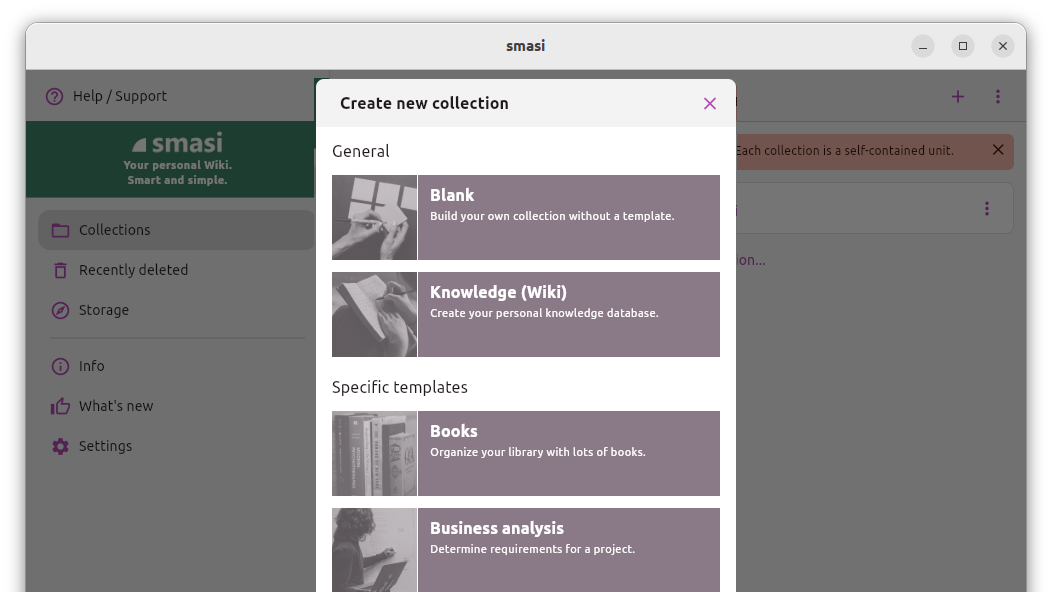Dismiss the self-contained unit info banner

[998, 150]
